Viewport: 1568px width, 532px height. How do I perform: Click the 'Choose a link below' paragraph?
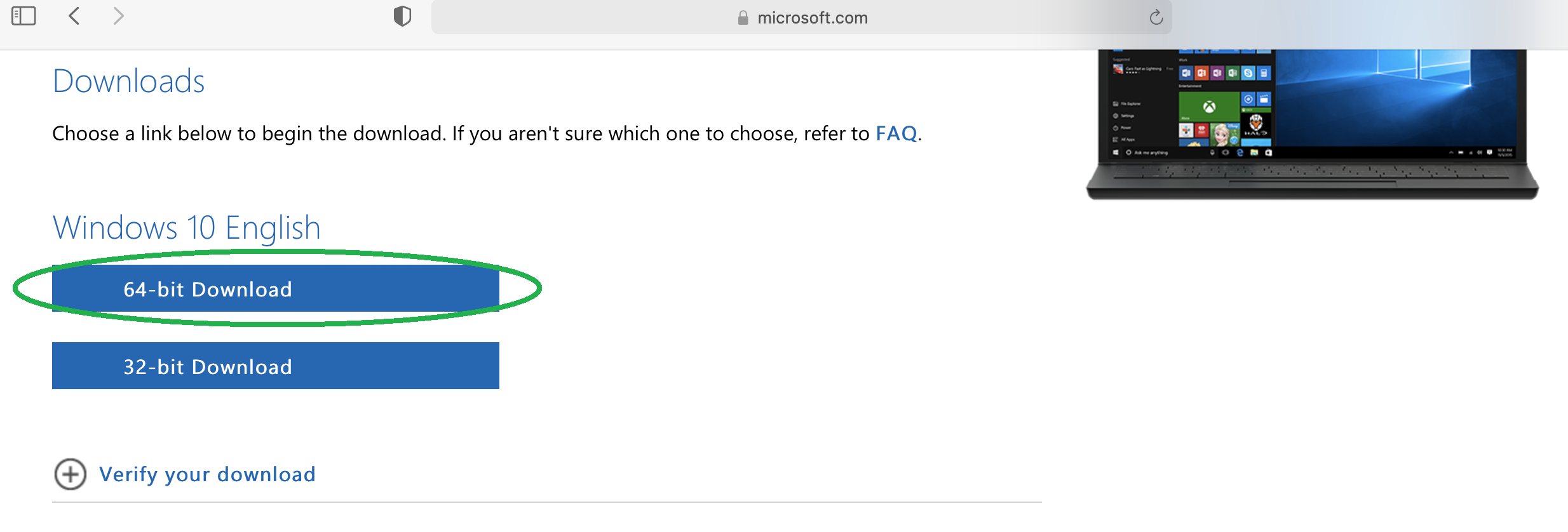487,133
